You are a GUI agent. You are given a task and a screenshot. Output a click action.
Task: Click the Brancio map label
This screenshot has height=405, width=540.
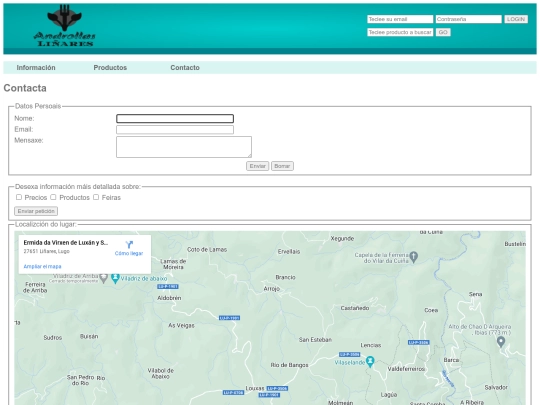(285, 277)
